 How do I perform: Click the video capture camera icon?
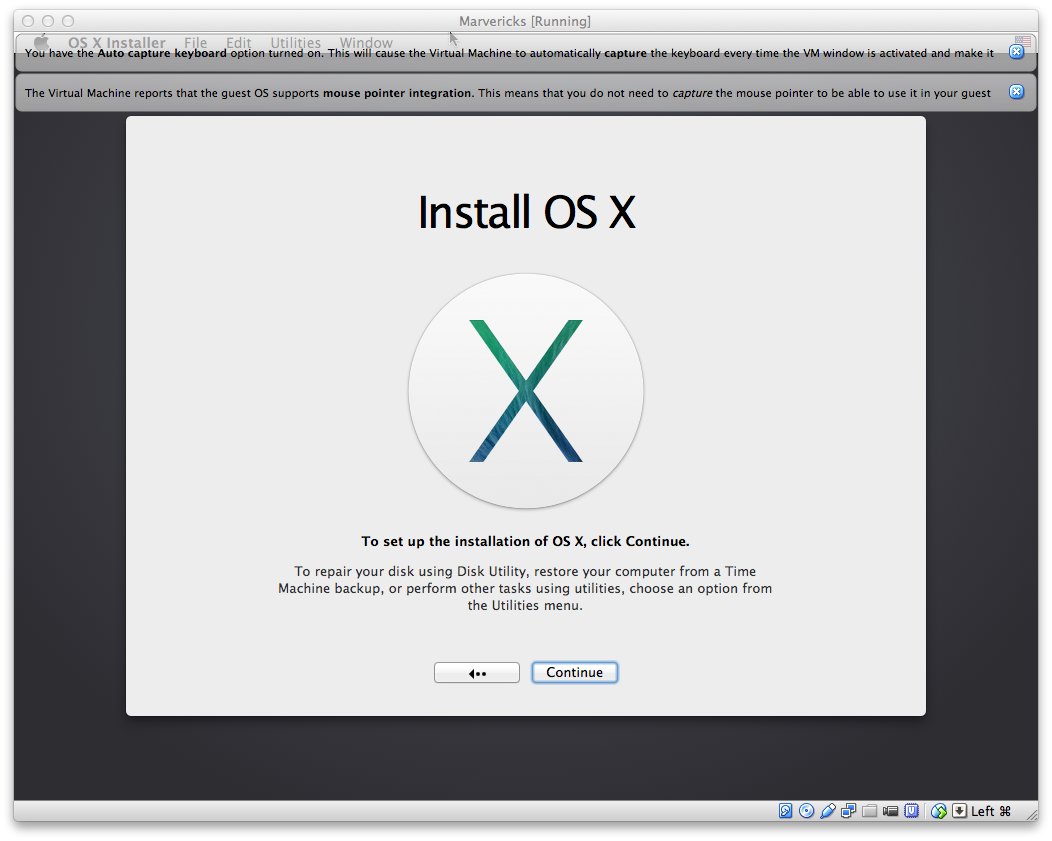click(x=890, y=811)
